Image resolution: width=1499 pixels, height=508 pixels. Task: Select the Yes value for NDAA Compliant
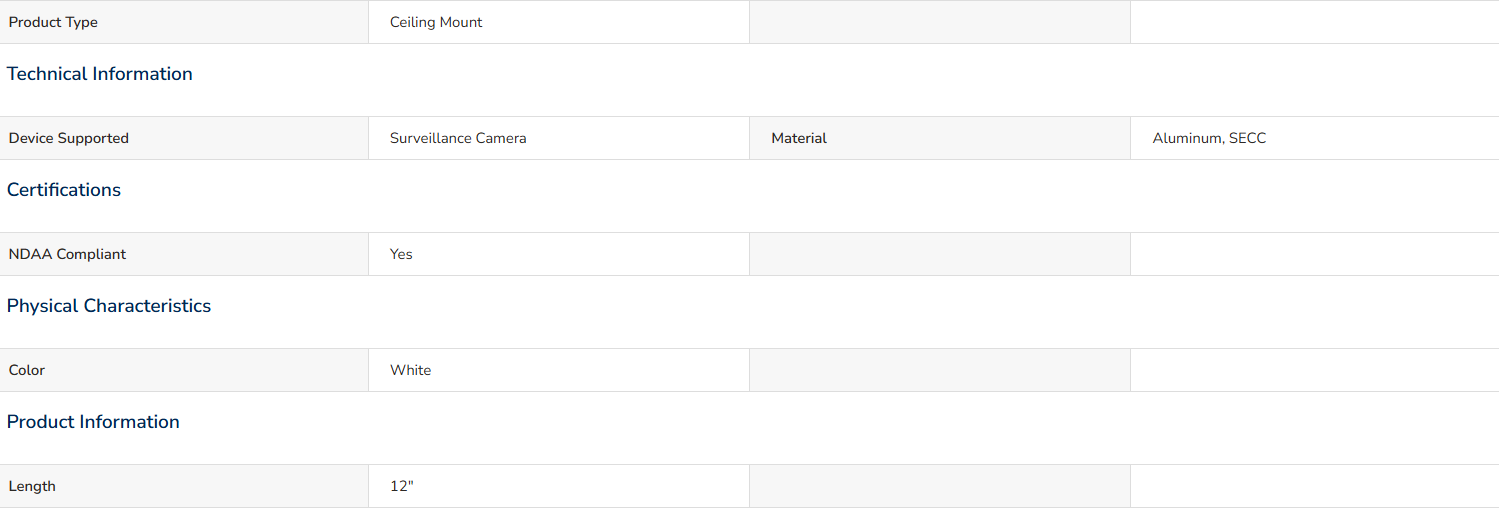[401, 254]
